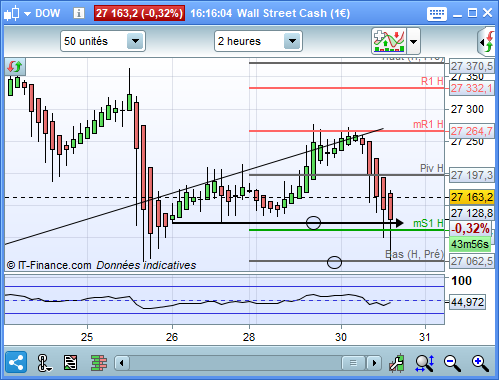Image resolution: width=499 pixels, height=380 pixels.
Task: Click the R1 H pivot line label
Action: 432,81
